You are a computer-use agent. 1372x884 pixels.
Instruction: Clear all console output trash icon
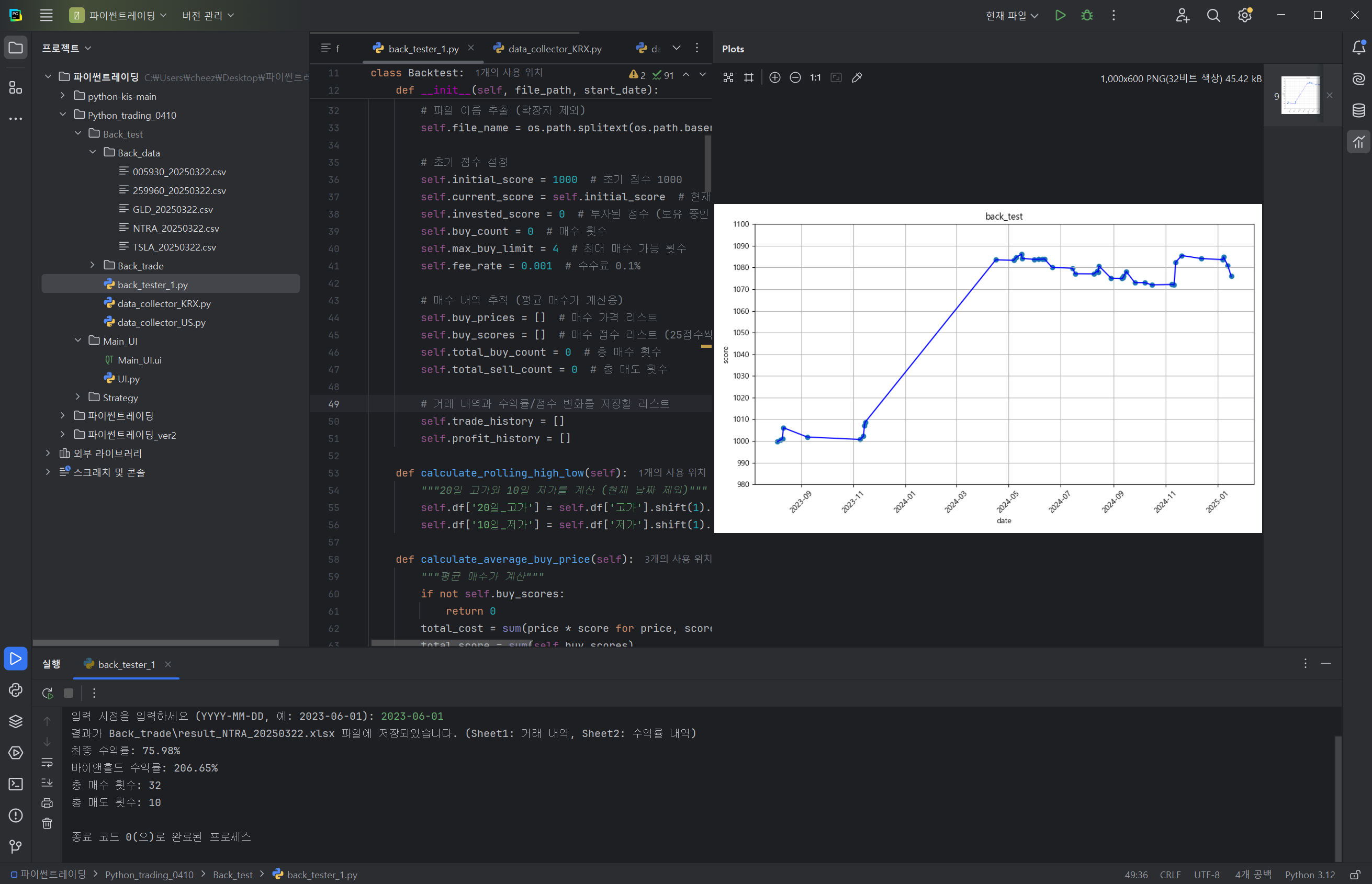pyautogui.click(x=47, y=823)
